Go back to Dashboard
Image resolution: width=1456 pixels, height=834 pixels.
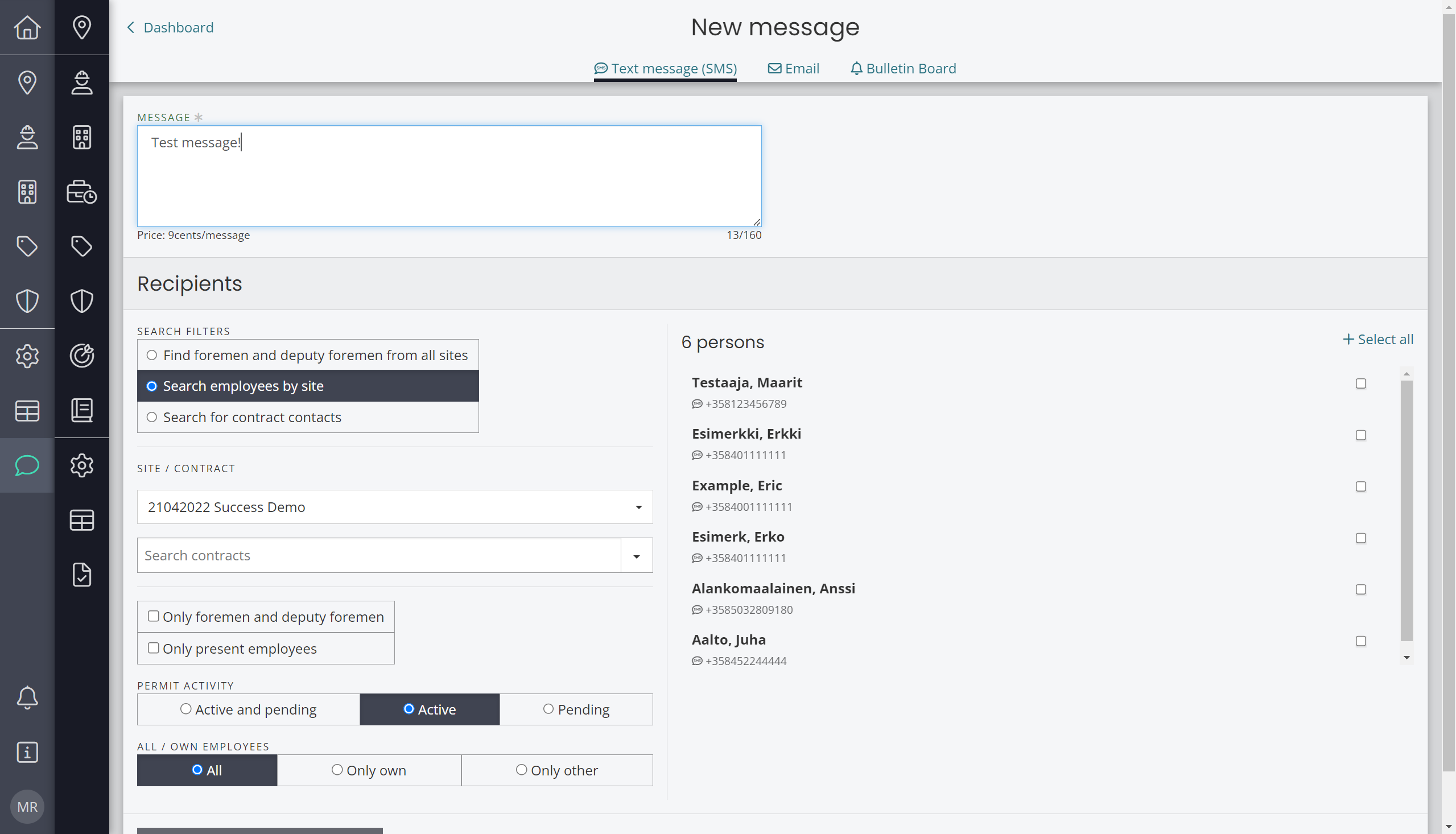[170, 27]
